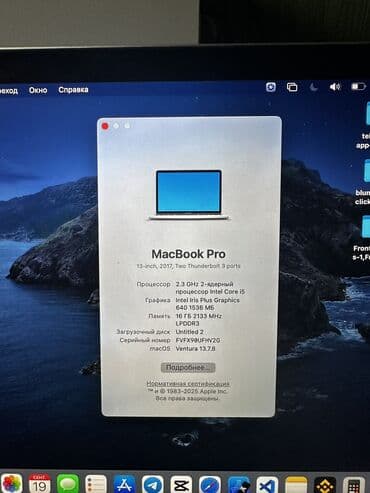
Task: Click macOS version Ventura 13.7.8 text
Action: (x=195, y=349)
